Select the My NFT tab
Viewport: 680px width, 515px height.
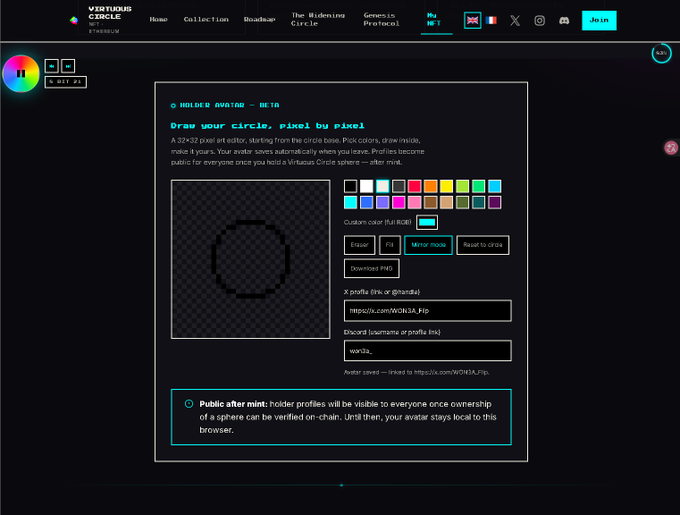coord(434,20)
